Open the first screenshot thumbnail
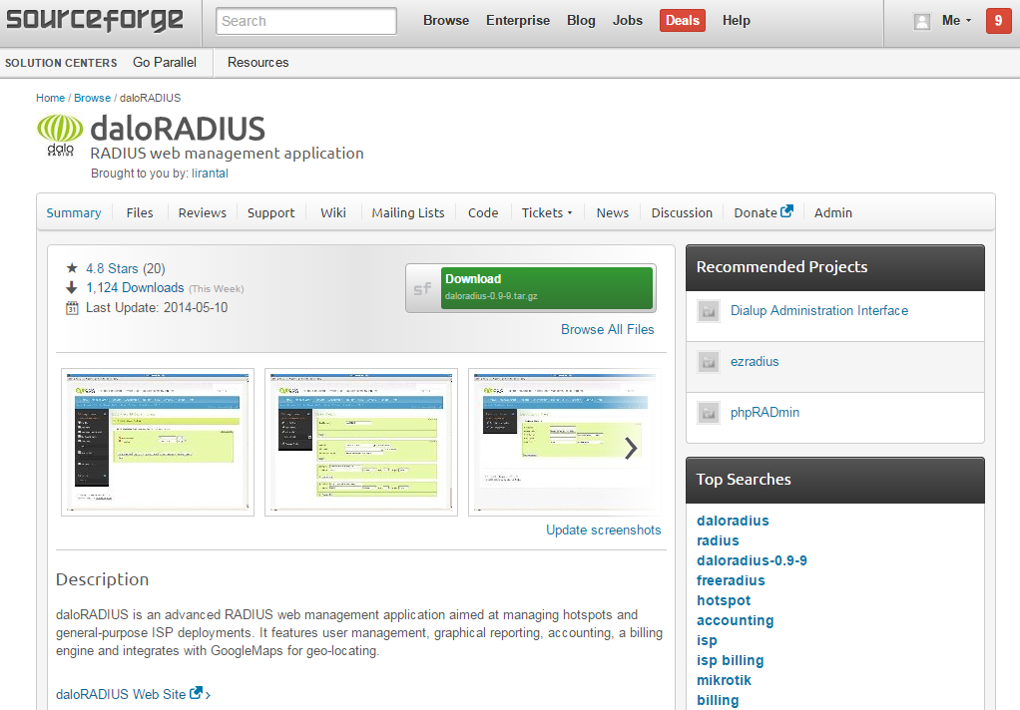 [158, 442]
